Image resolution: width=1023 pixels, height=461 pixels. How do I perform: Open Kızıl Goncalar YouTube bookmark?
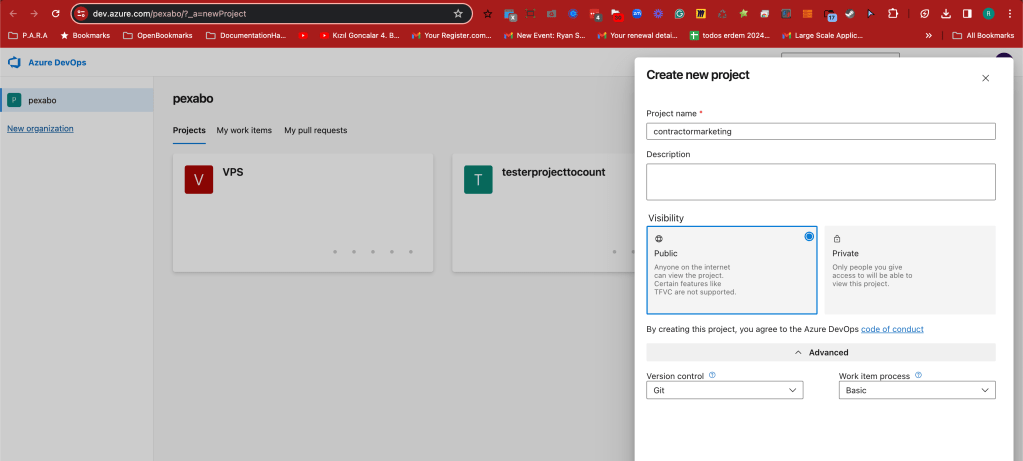coord(359,35)
